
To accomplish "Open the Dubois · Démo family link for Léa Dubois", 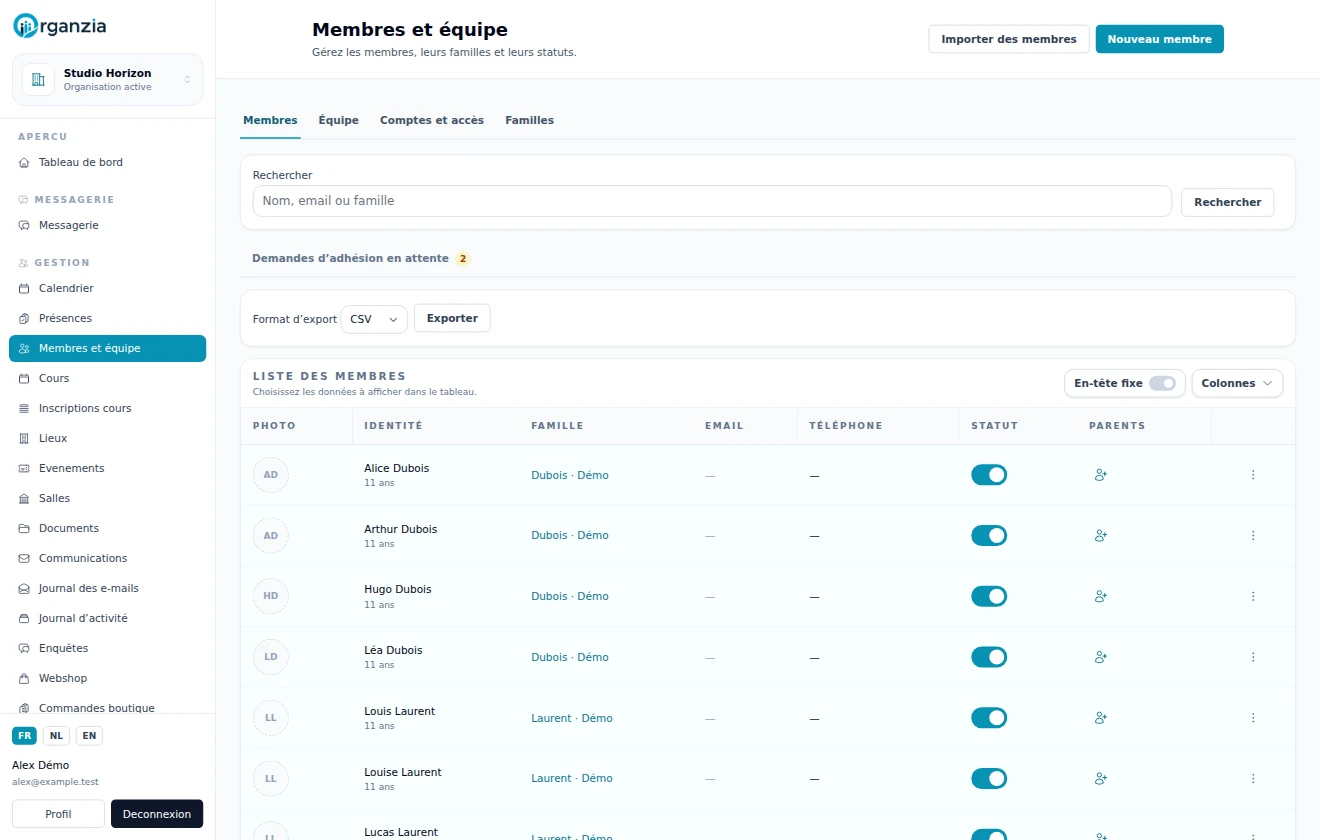I will point(570,657).
